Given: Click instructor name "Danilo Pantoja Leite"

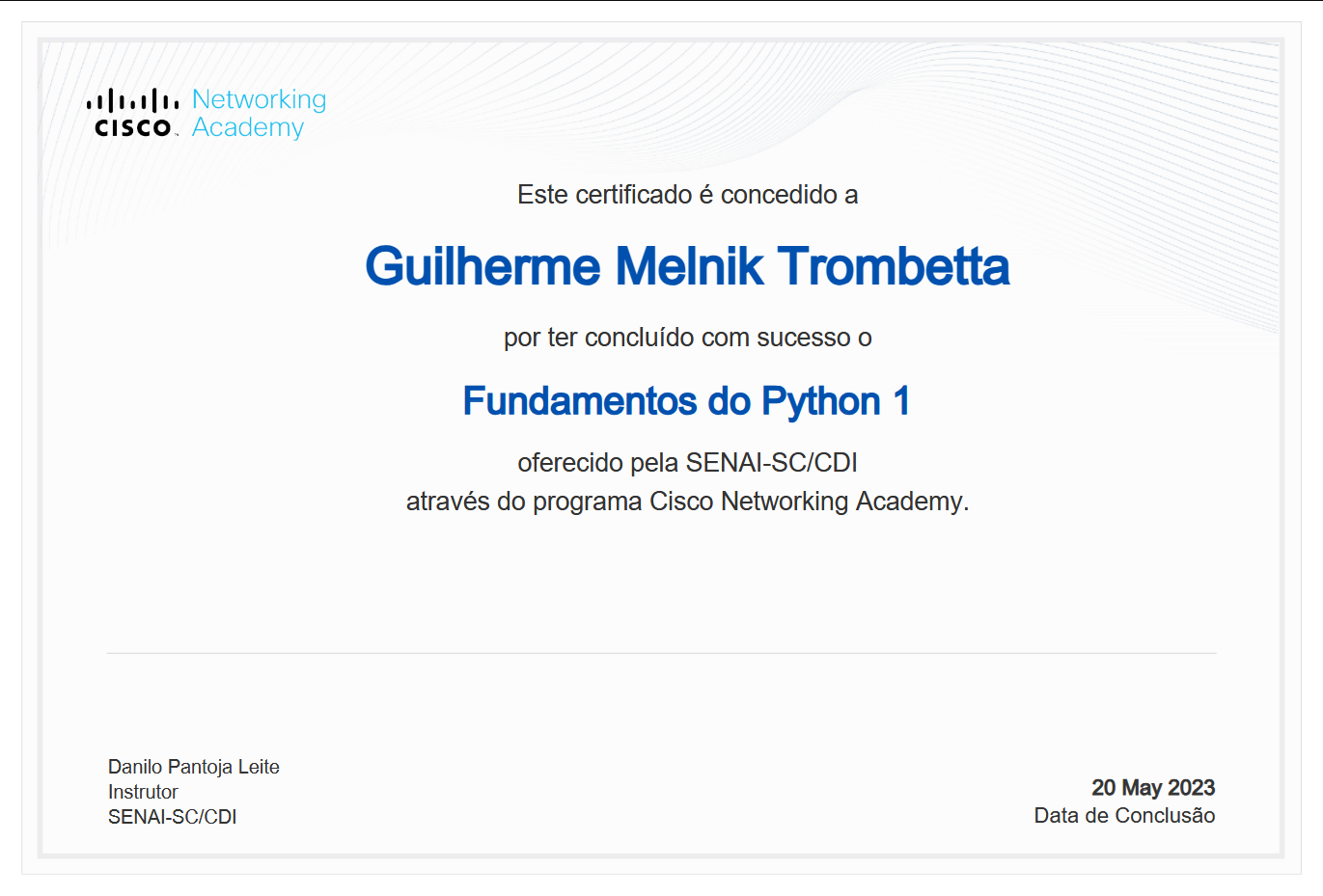Looking at the screenshot, I should [x=193, y=767].
